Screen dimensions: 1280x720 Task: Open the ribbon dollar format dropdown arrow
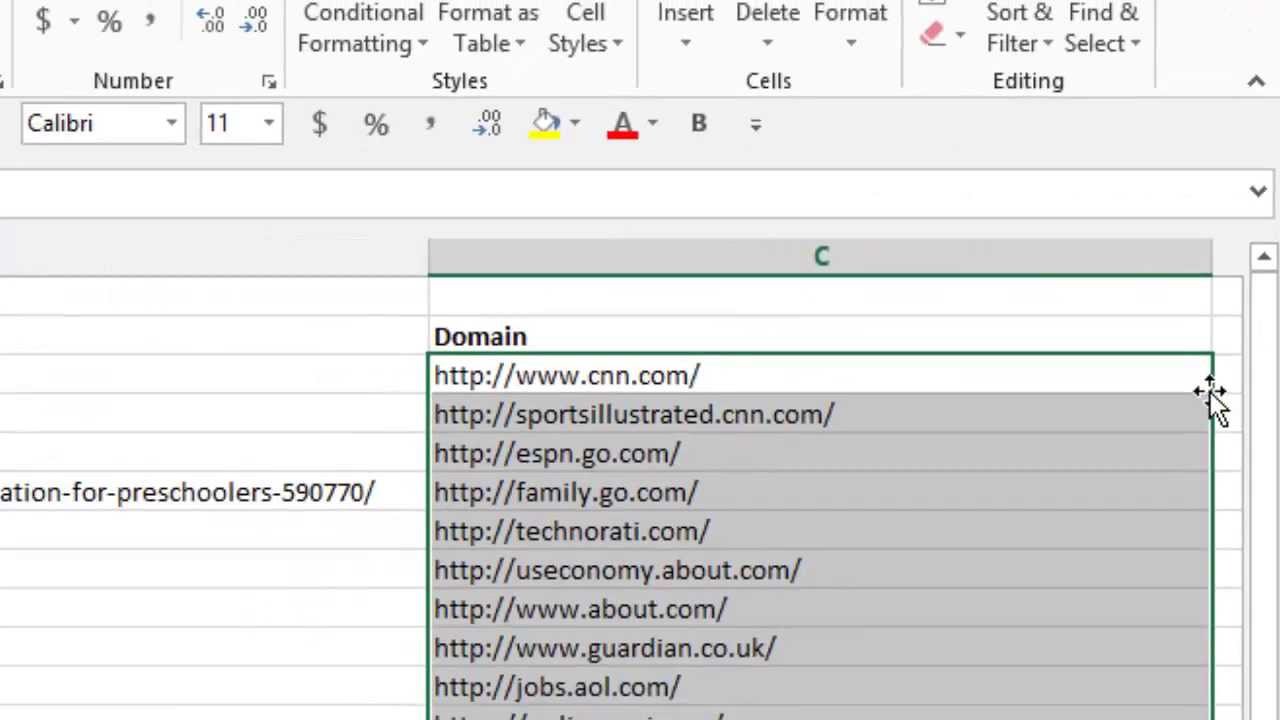[74, 20]
